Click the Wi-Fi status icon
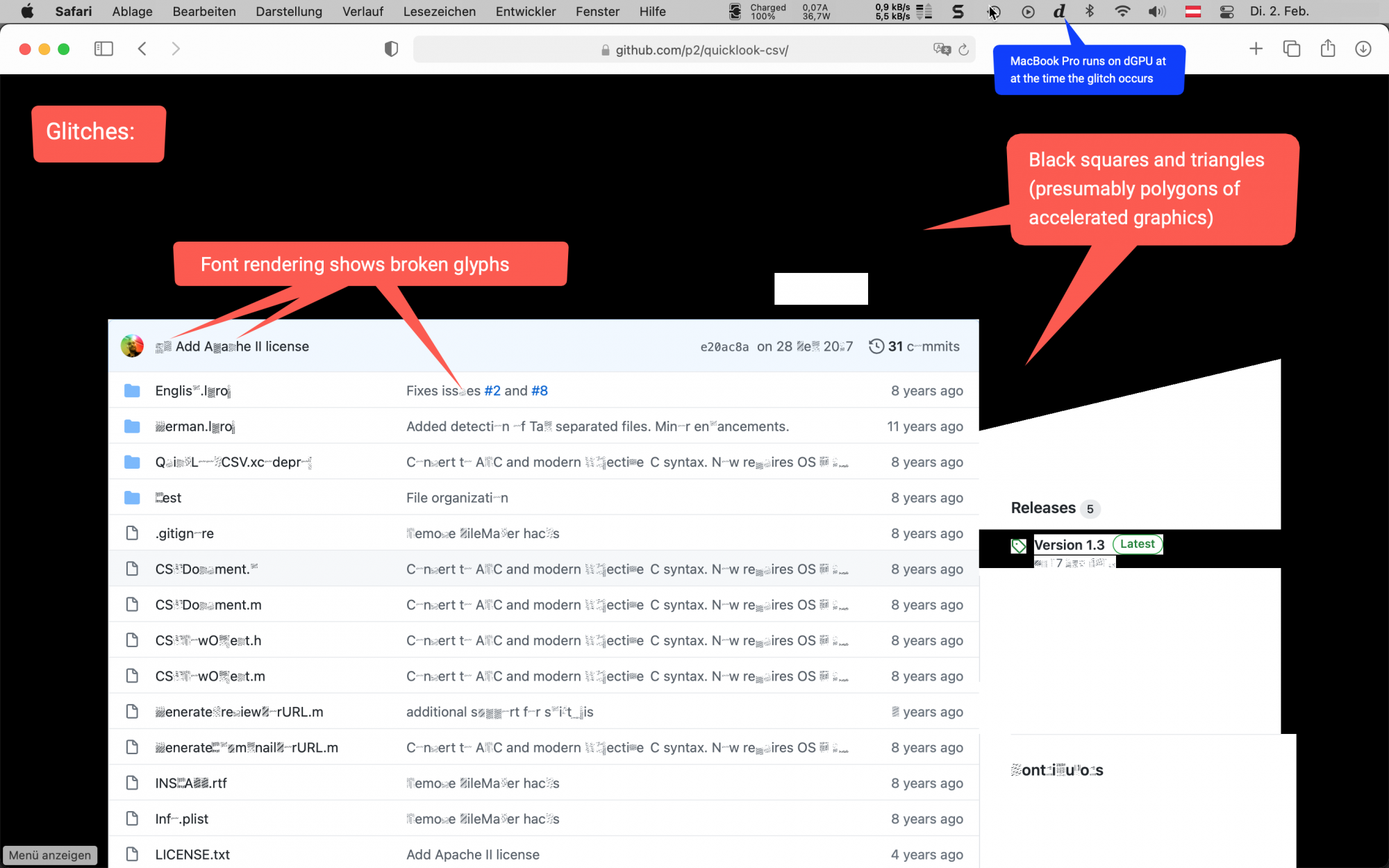 click(1122, 11)
